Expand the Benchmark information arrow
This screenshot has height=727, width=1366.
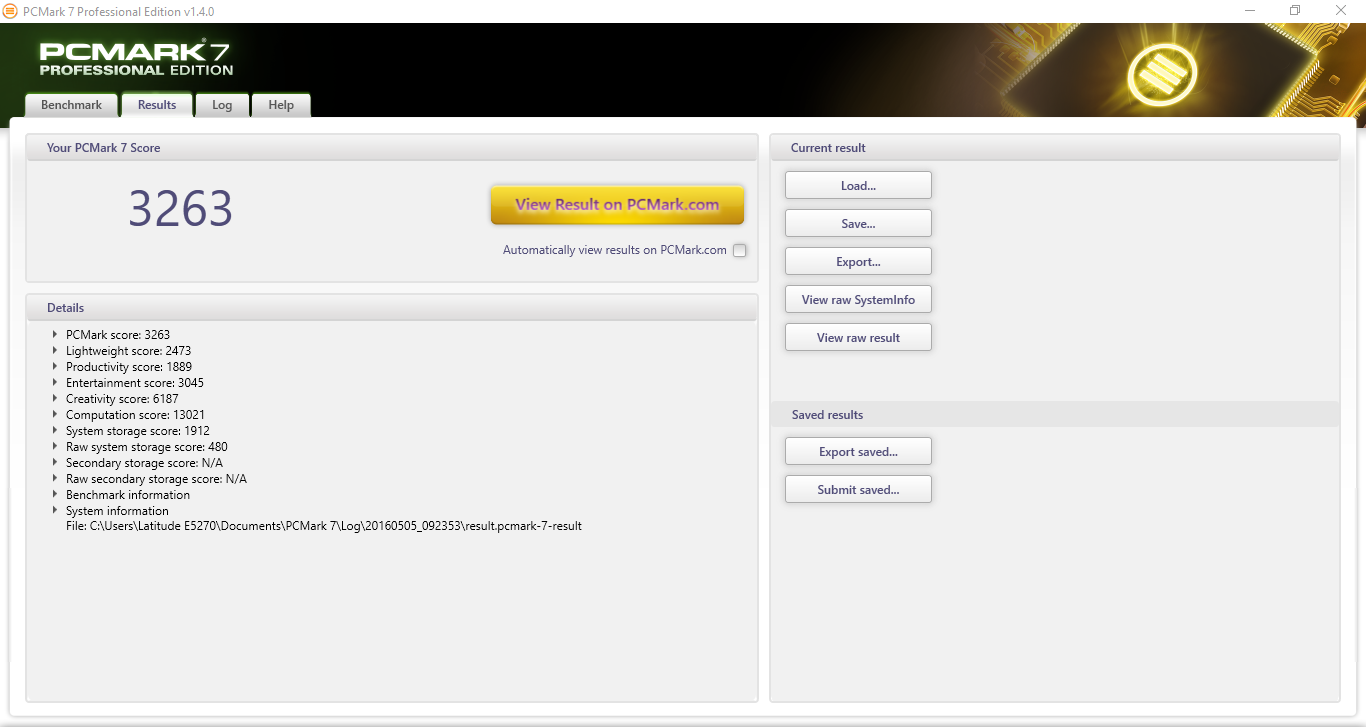click(55, 494)
